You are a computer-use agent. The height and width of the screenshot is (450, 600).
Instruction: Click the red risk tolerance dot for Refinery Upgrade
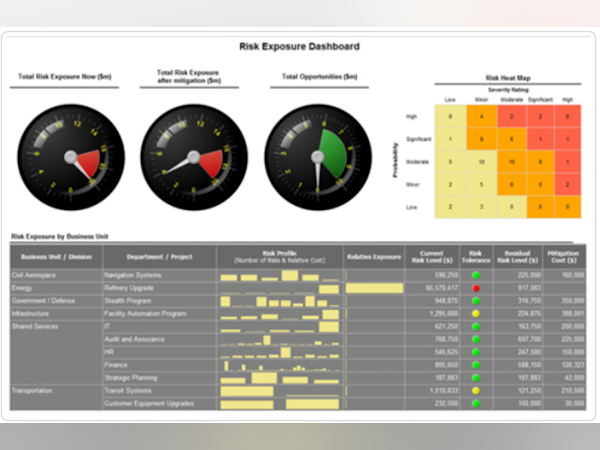point(476,288)
